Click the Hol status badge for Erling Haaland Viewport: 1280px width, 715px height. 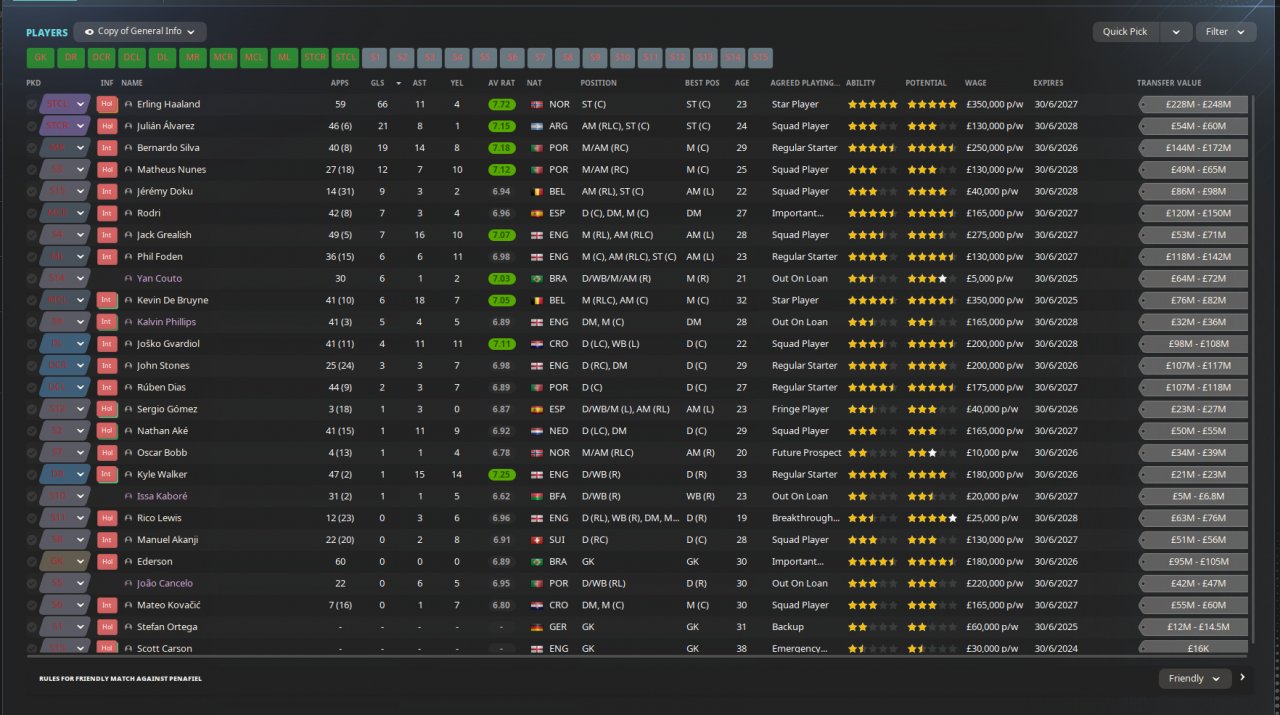click(107, 104)
